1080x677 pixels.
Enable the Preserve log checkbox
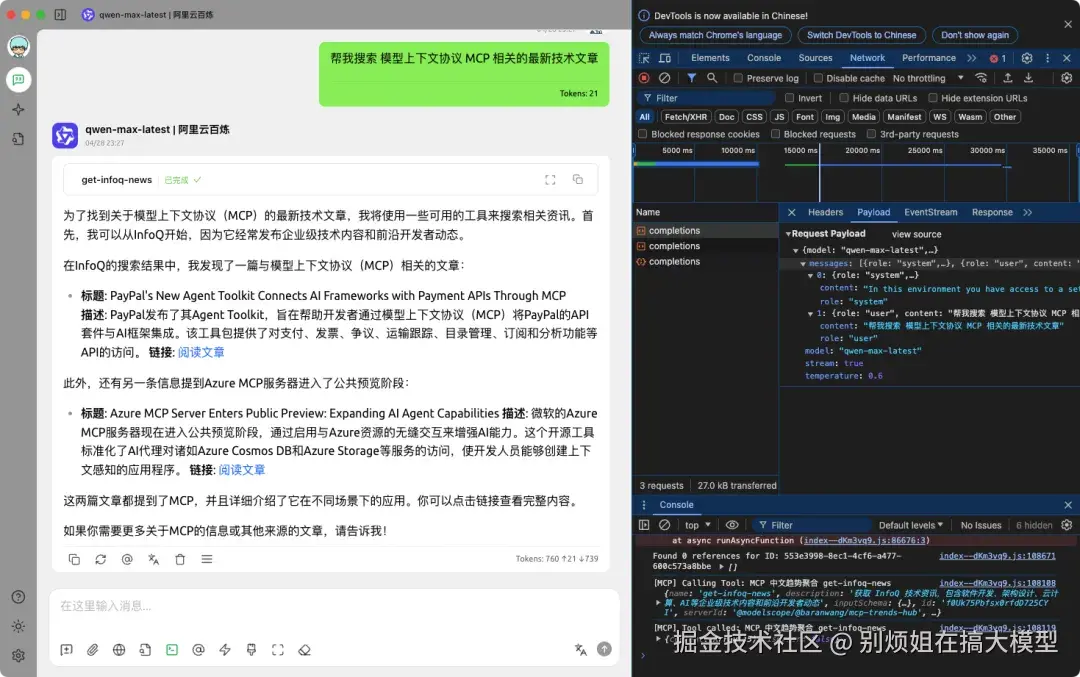pyautogui.click(x=740, y=77)
